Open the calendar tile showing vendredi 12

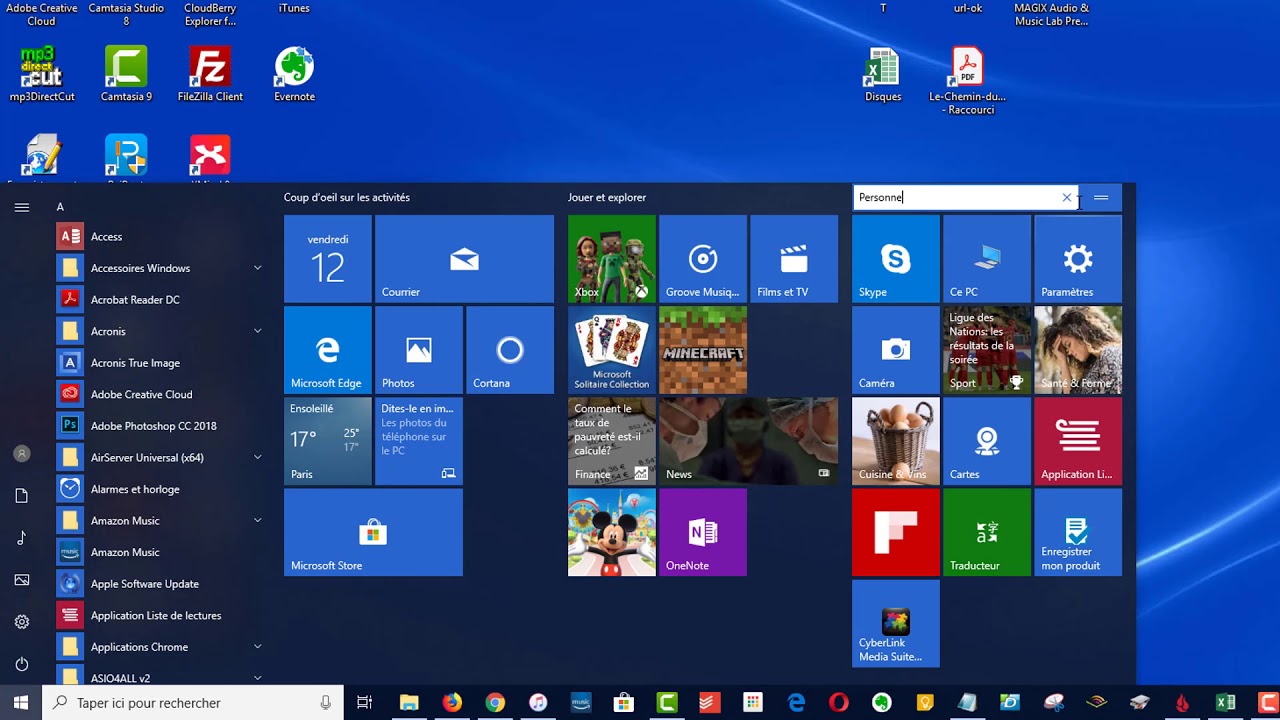tap(327, 259)
